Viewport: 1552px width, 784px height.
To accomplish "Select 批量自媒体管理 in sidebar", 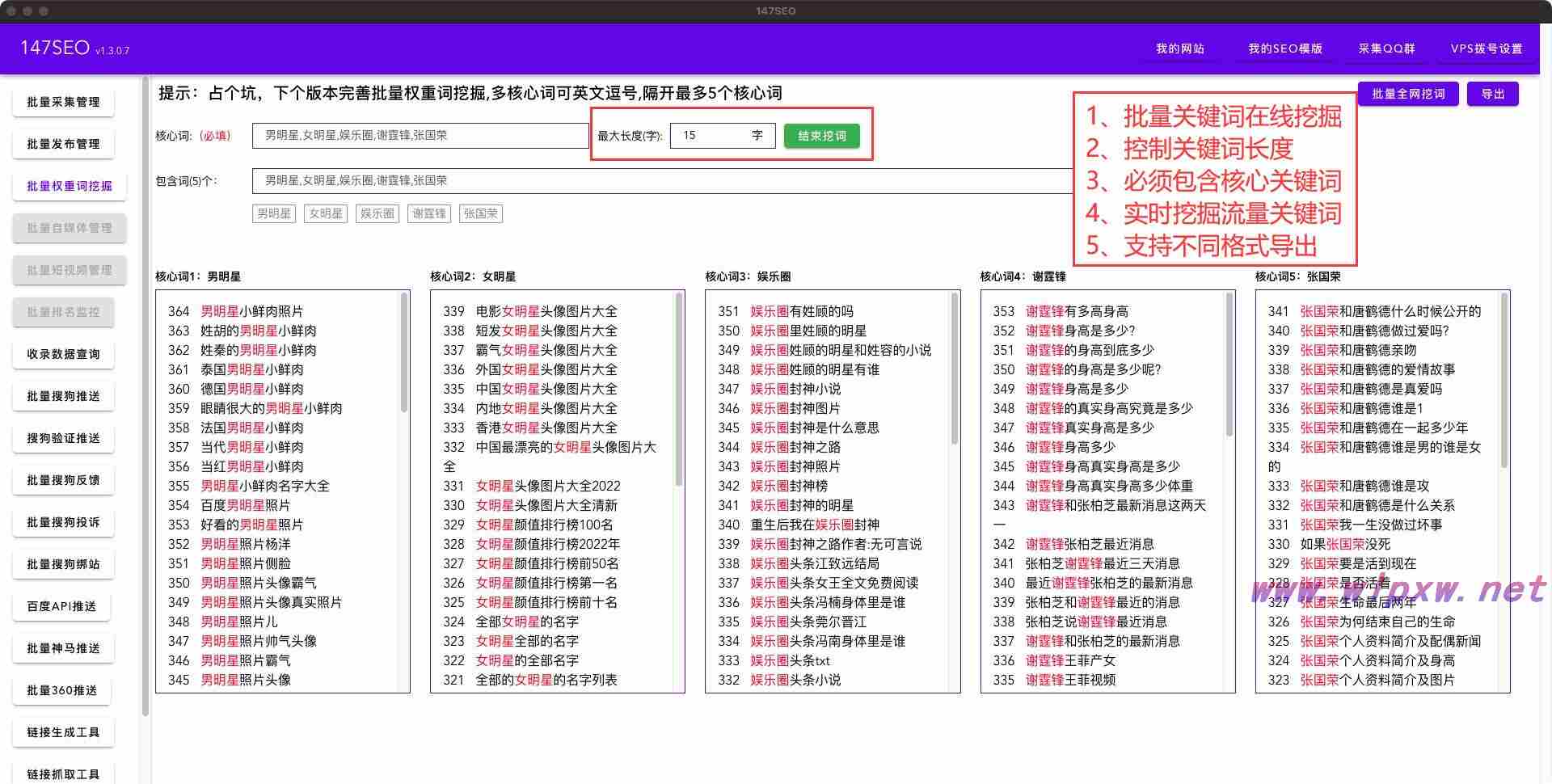I will pyautogui.click(x=70, y=228).
